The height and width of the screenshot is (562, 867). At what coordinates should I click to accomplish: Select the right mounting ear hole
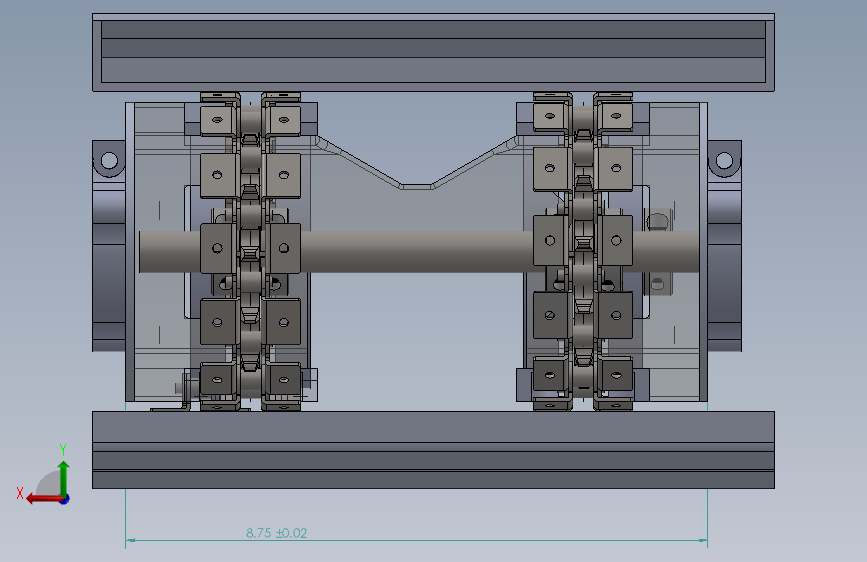(724, 161)
